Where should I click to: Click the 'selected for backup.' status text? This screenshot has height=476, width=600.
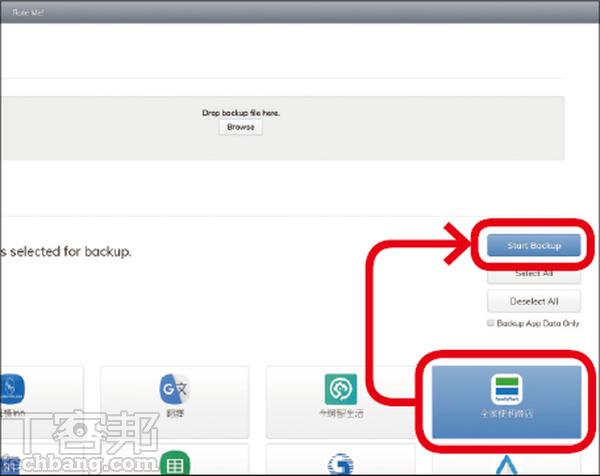coord(71,251)
